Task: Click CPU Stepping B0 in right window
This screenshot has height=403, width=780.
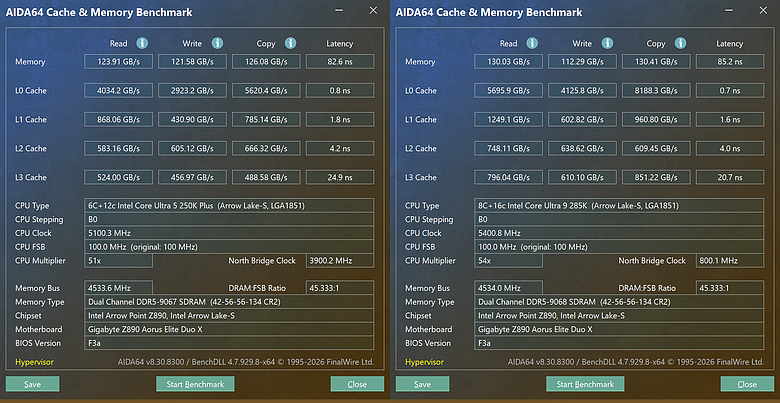Action: 619,219
